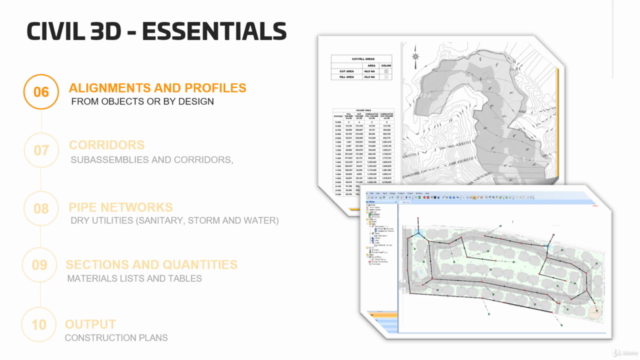This screenshot has width=640, height=360.
Task: Click the pond circle on pipe network map
Action: point(595,312)
